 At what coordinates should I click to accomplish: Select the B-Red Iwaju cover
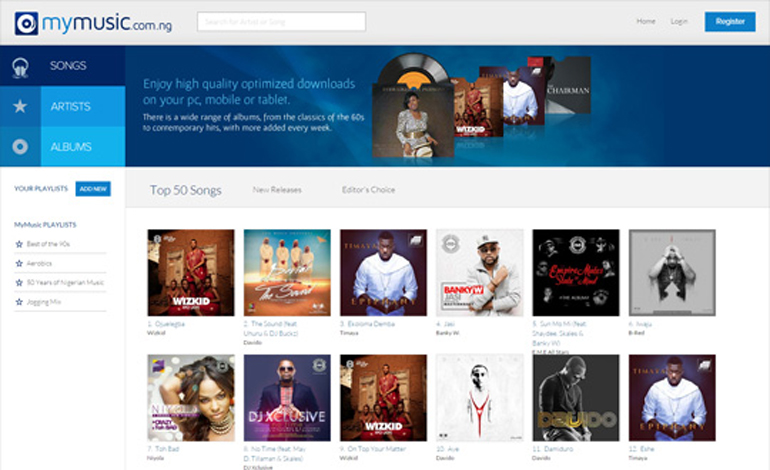point(672,273)
